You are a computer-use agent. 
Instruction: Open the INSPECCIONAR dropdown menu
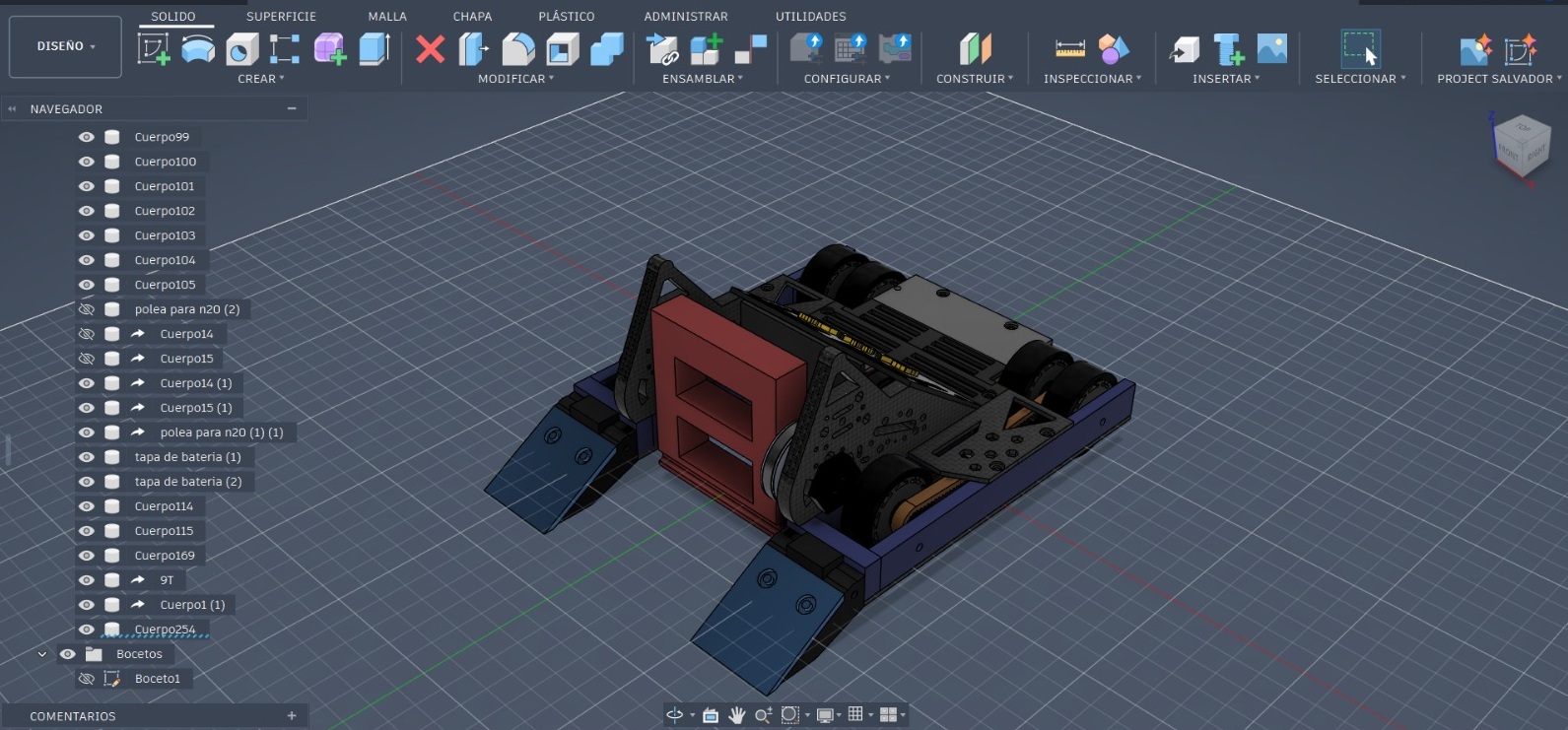click(1093, 79)
